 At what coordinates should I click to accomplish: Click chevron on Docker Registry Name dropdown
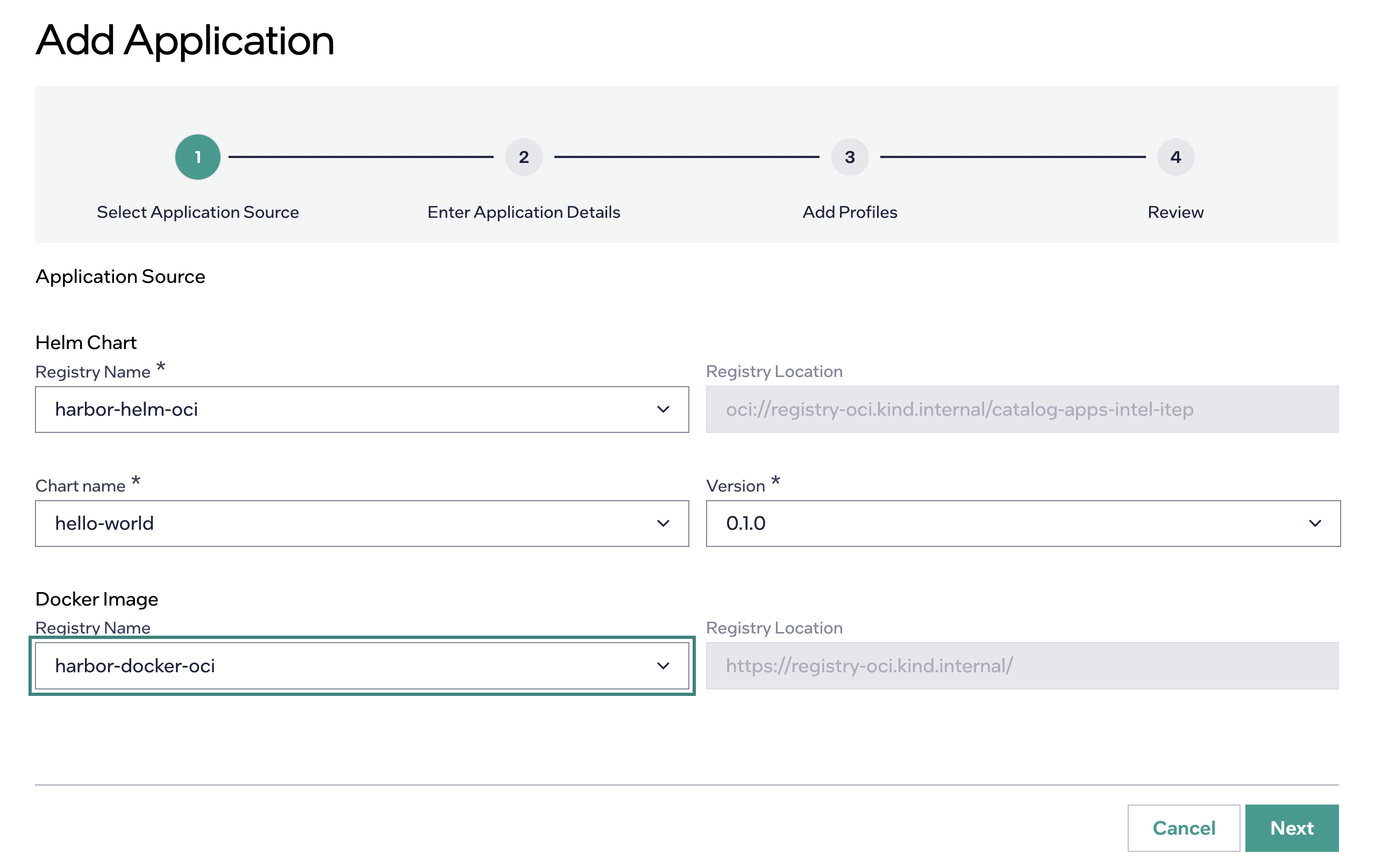663,666
